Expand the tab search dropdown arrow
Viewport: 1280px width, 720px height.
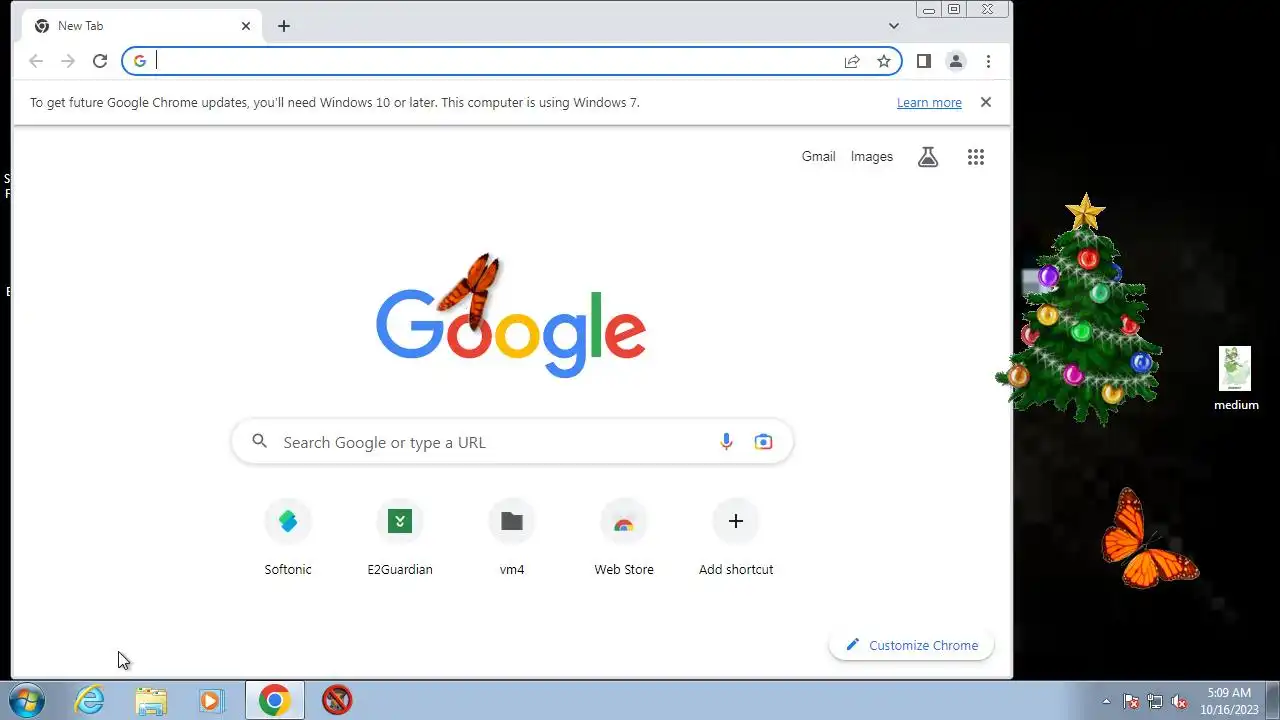(894, 26)
